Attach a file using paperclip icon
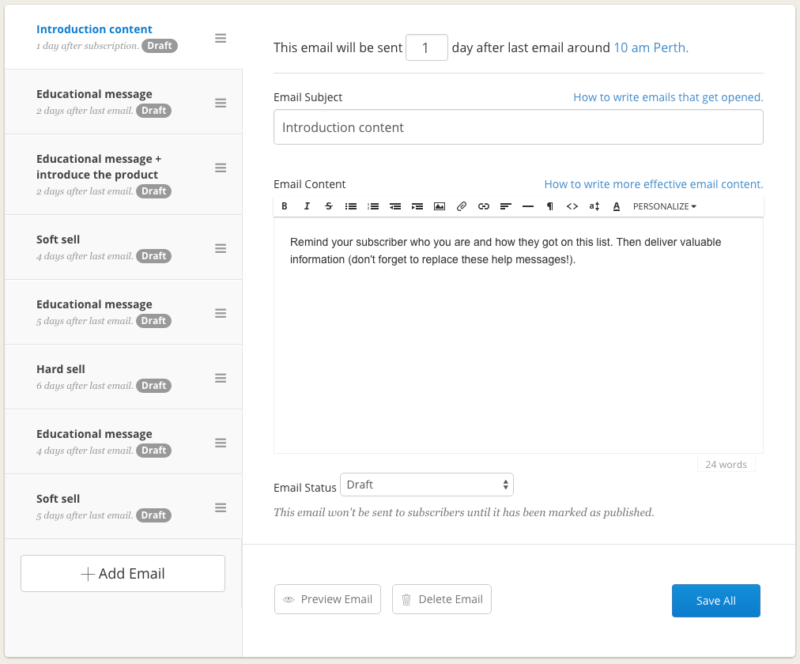Viewport: 800px width, 664px height. 460,206
